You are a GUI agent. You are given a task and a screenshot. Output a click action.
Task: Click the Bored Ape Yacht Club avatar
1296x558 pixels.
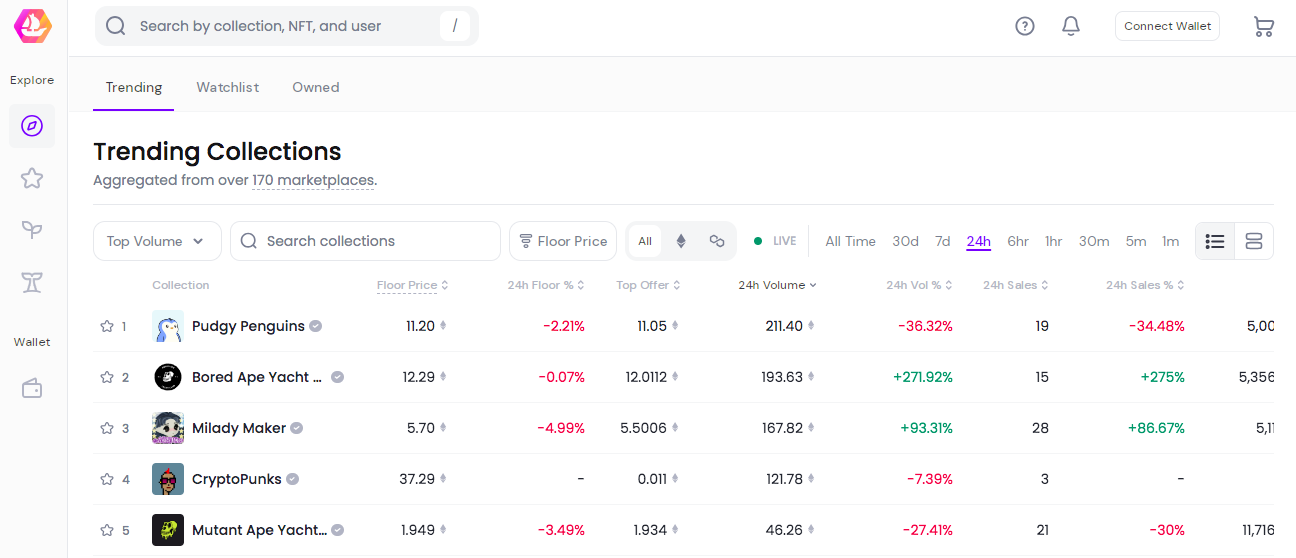click(x=168, y=377)
